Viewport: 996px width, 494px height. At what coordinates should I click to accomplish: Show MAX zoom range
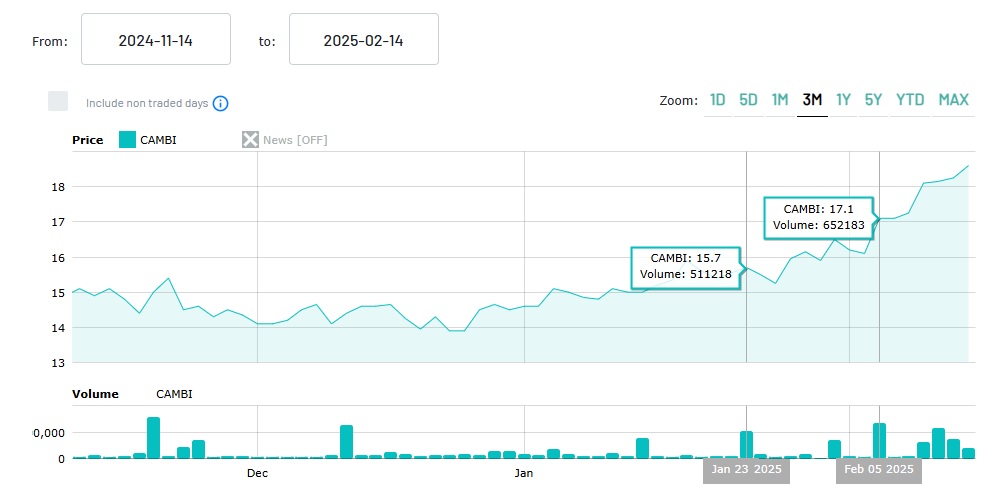(x=953, y=100)
